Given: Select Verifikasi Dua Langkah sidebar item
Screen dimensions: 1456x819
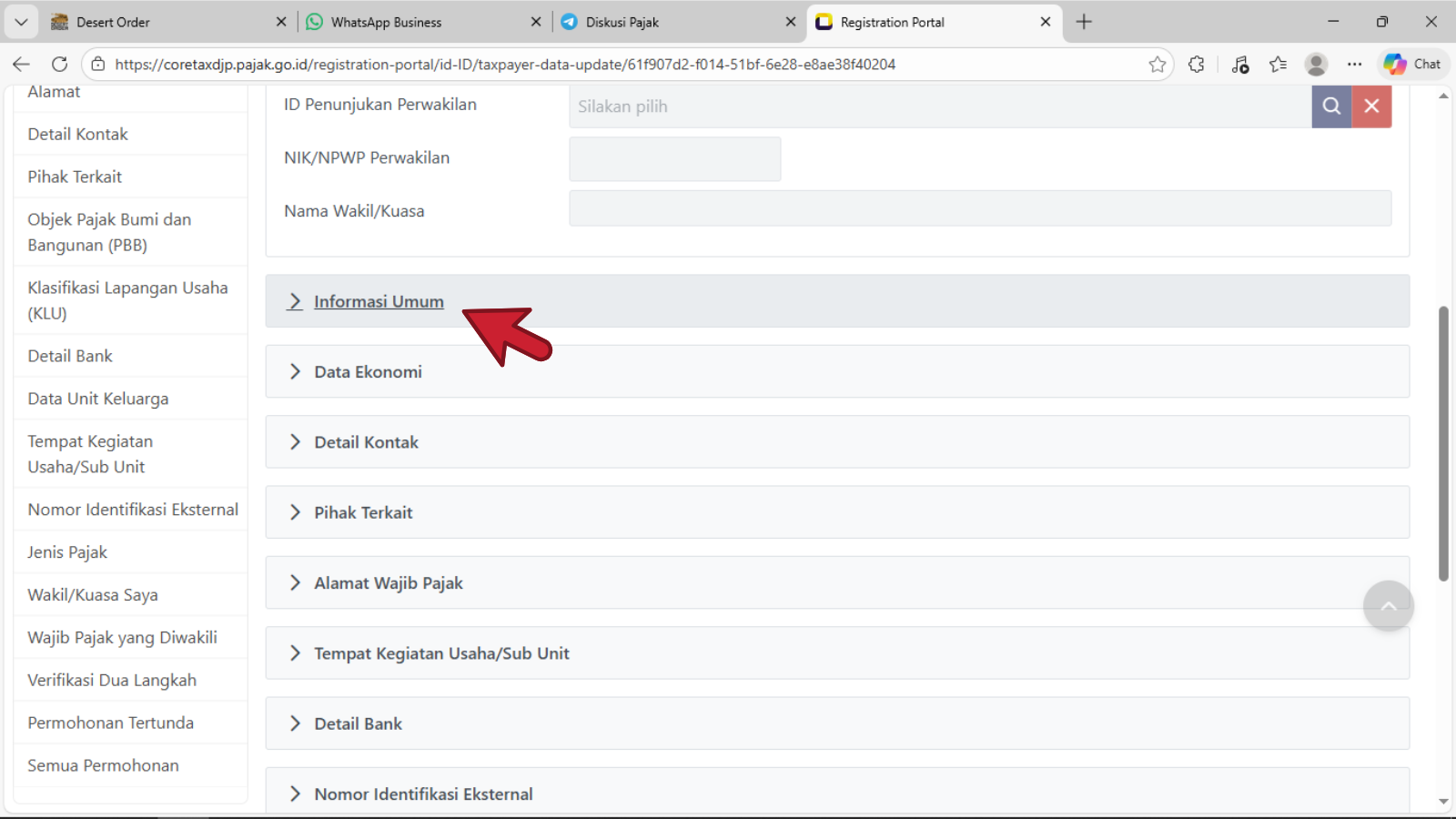Looking at the screenshot, I should 112,681.
